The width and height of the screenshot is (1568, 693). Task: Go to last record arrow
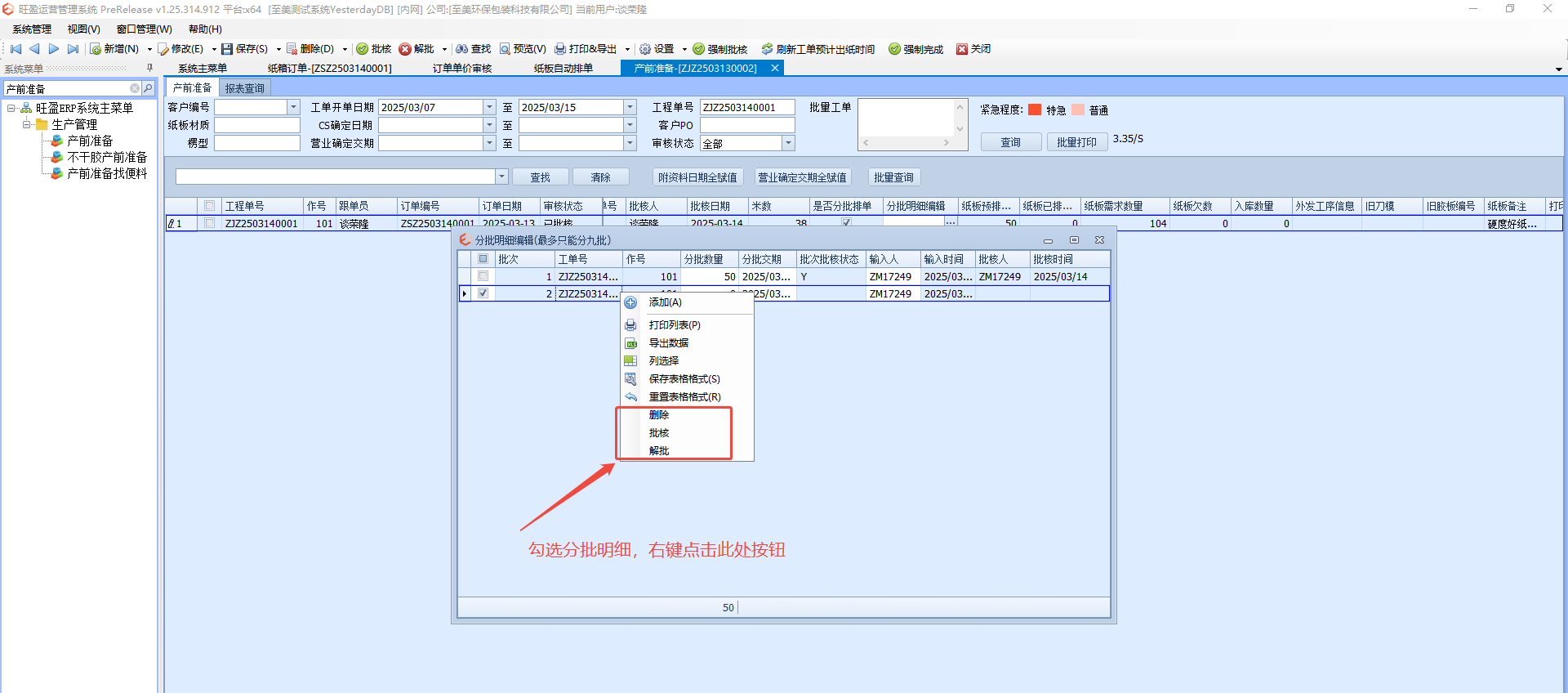[73, 49]
